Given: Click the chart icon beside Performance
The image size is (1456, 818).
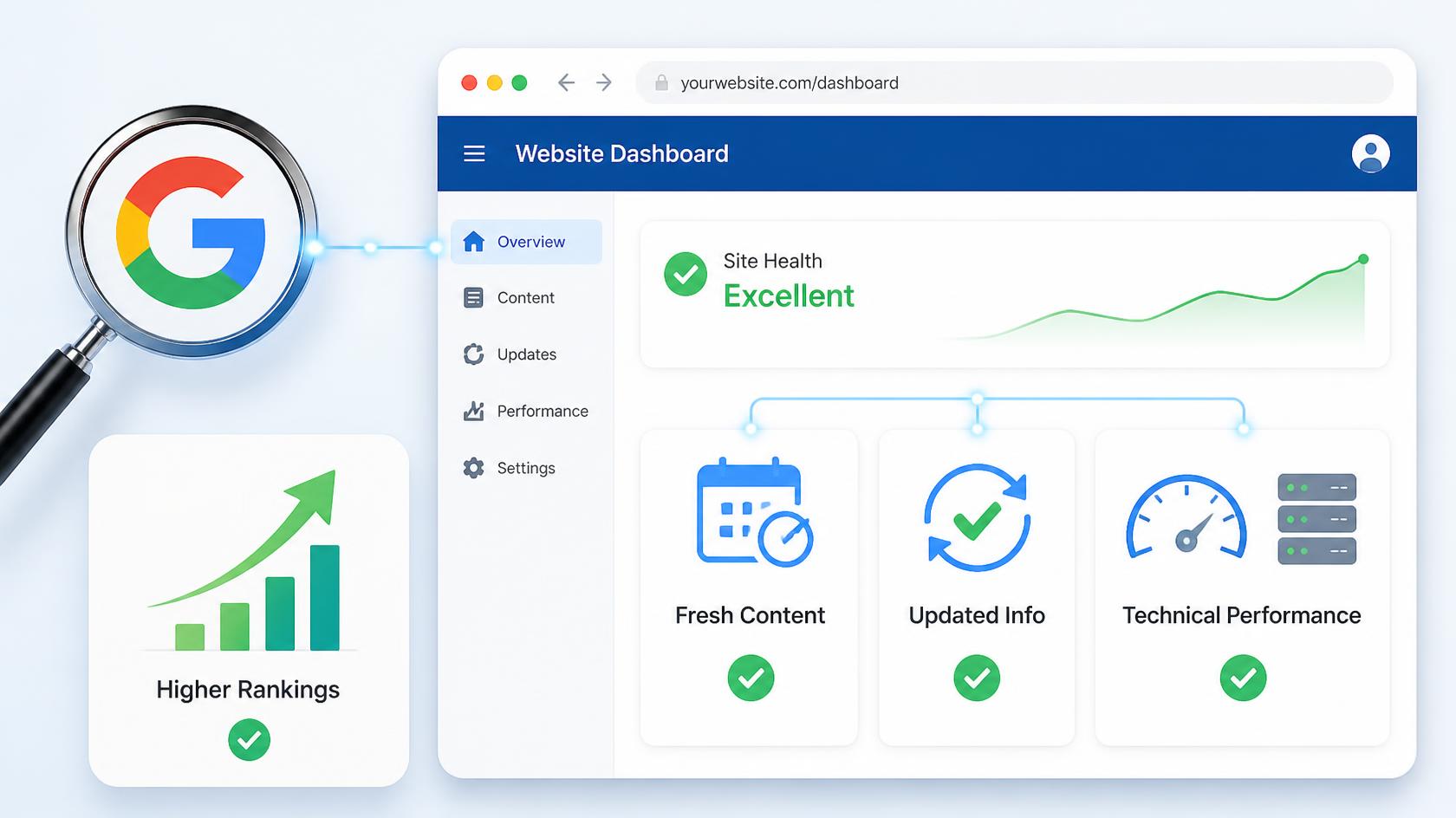Looking at the screenshot, I should click(x=473, y=411).
